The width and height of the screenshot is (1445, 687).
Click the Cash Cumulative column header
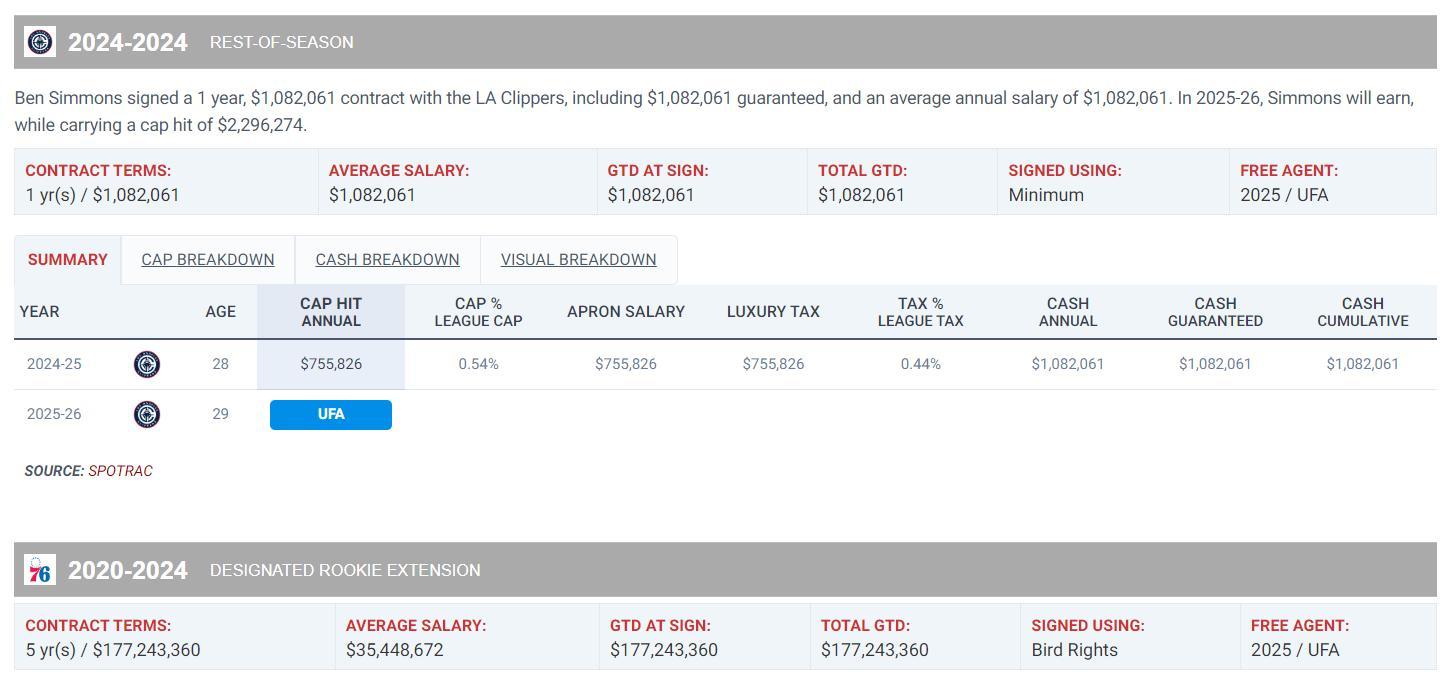[x=1363, y=312]
